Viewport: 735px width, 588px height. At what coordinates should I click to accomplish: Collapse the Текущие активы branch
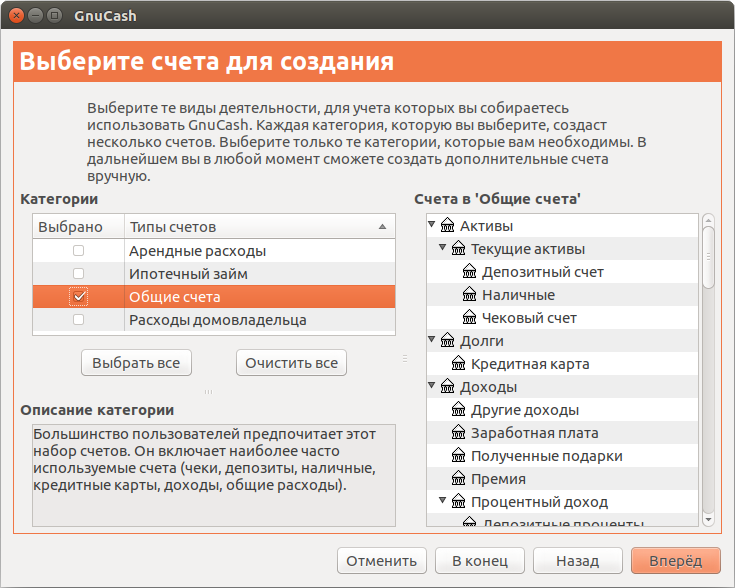pos(442,247)
